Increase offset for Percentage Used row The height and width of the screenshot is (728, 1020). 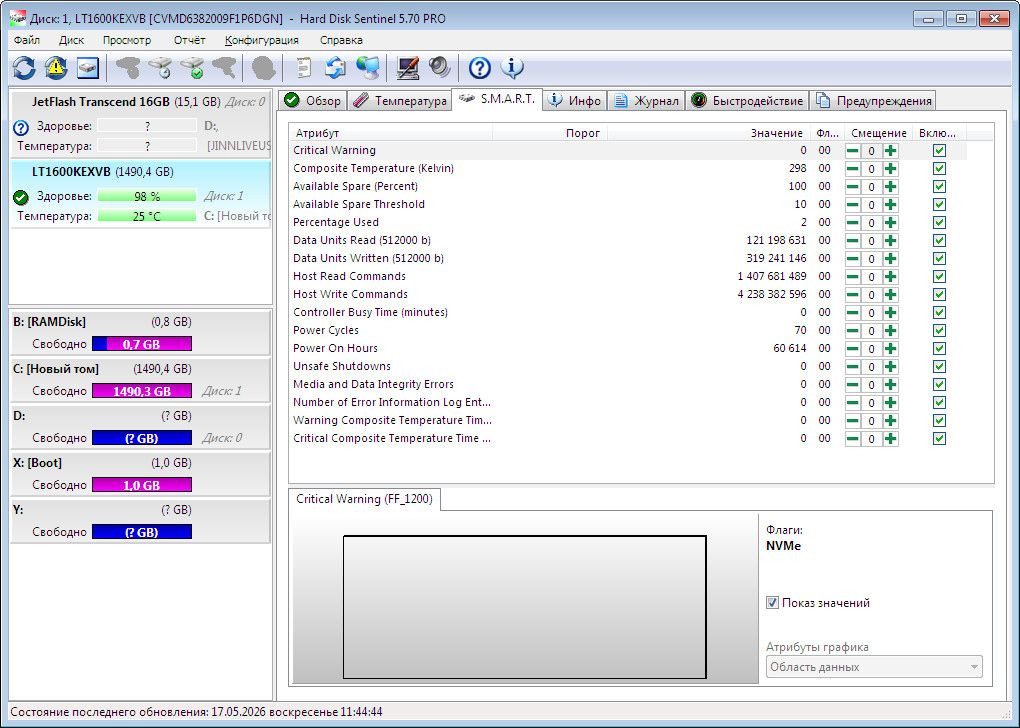[x=891, y=222]
